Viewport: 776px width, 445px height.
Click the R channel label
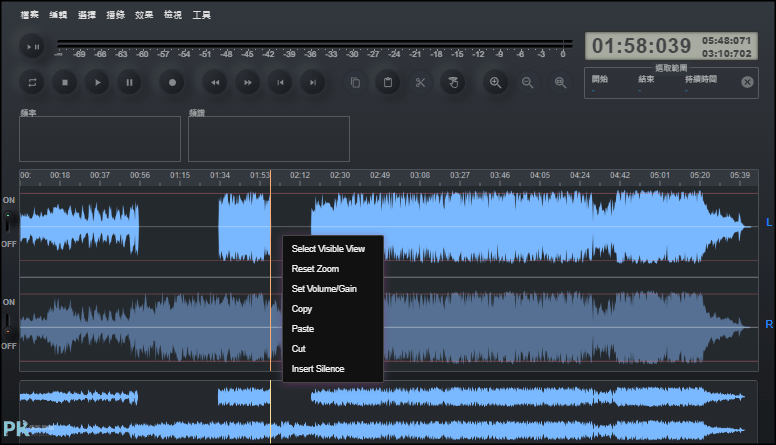[x=769, y=324]
